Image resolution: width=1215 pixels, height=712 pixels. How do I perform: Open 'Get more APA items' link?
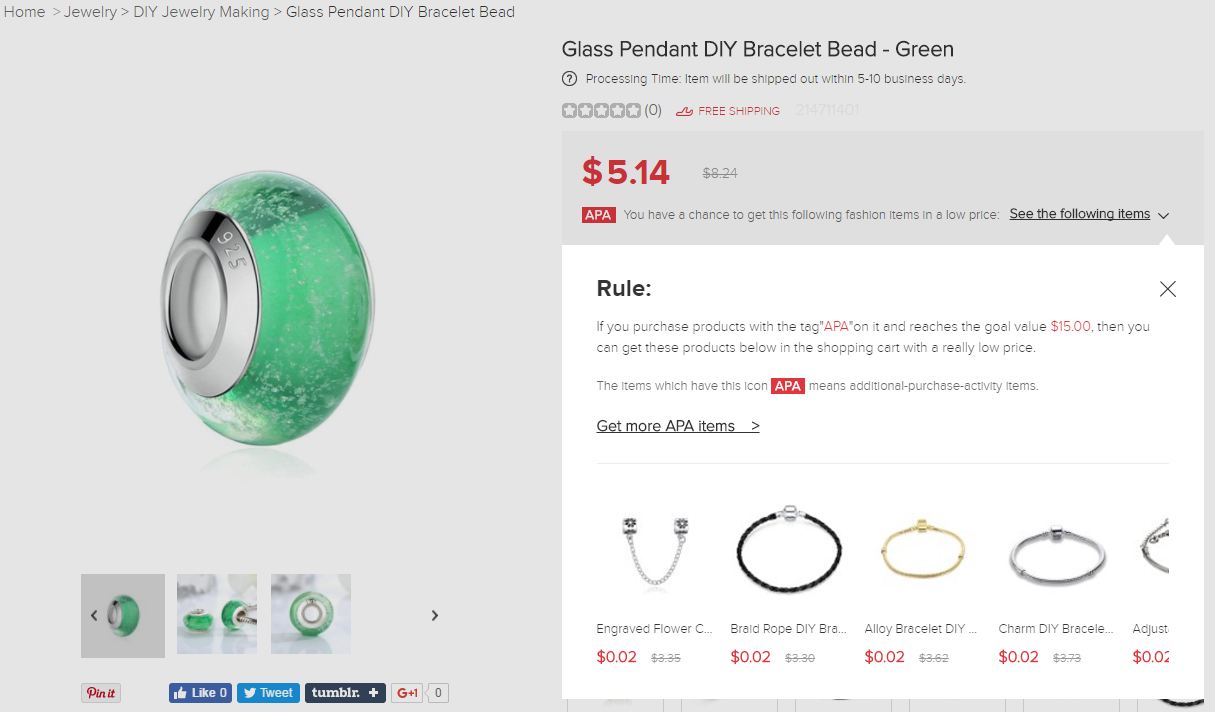(x=678, y=426)
